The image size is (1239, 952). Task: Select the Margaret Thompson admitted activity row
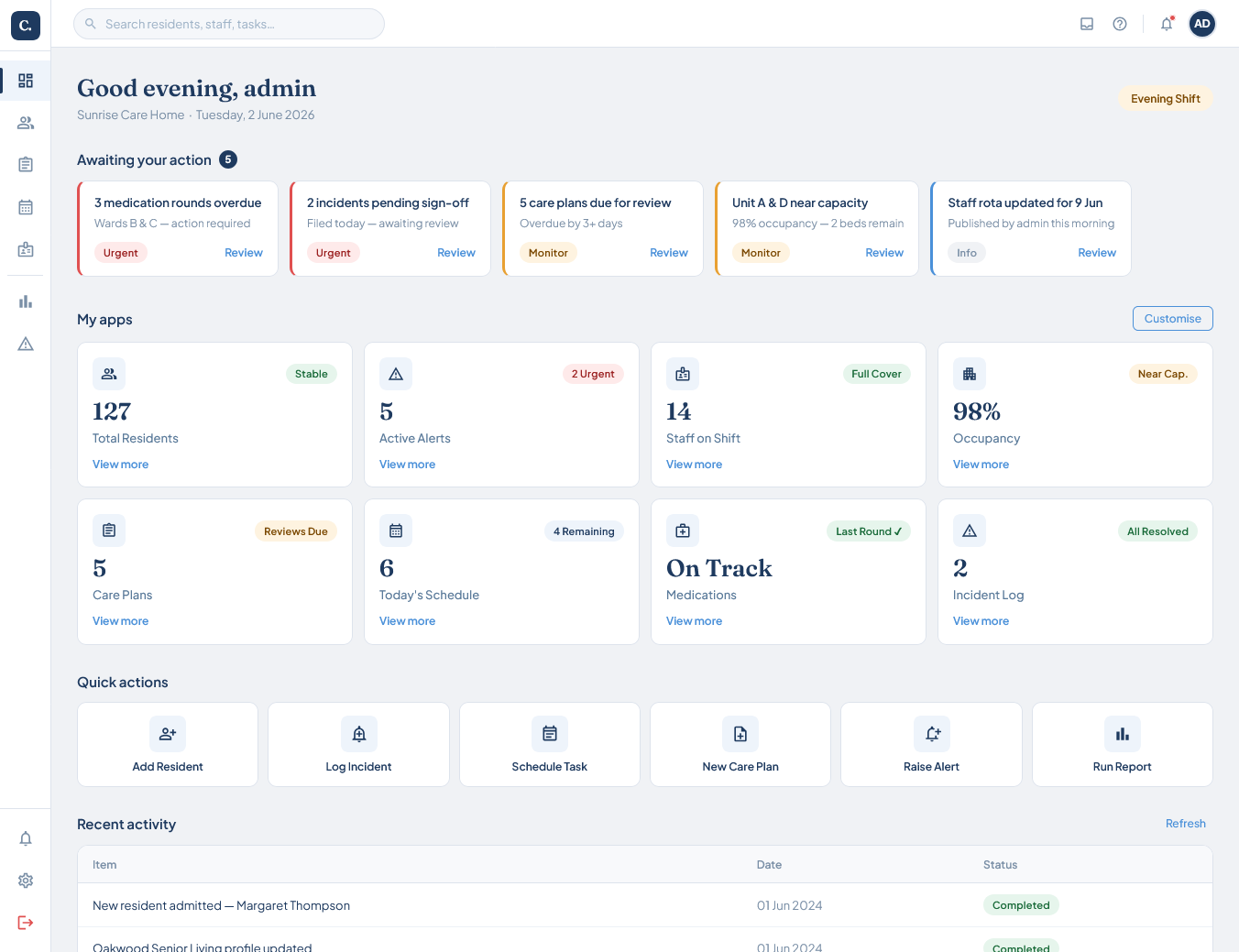click(645, 905)
